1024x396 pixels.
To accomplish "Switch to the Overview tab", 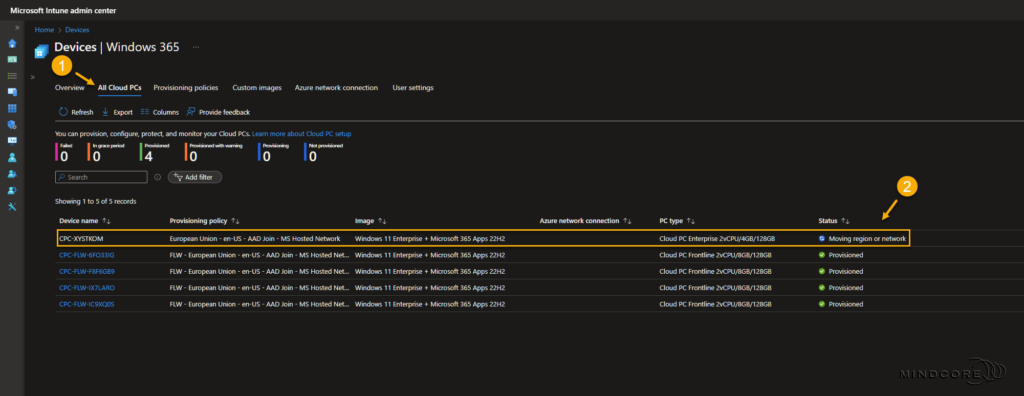I will tap(70, 88).
